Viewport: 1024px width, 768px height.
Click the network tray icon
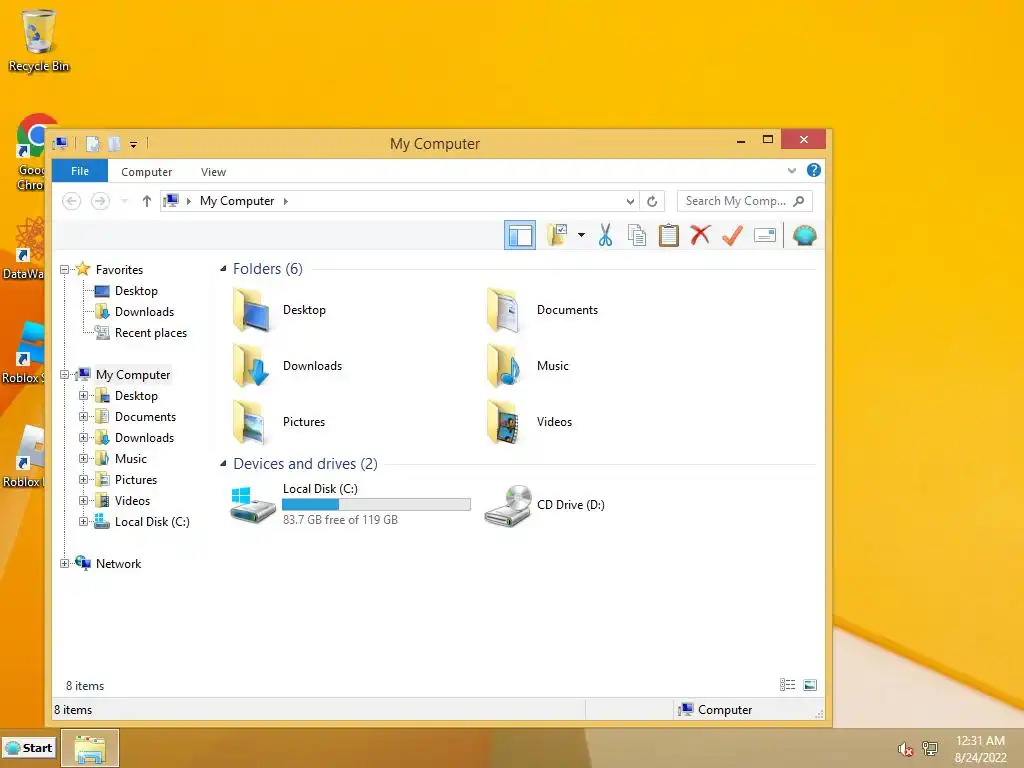tap(929, 748)
